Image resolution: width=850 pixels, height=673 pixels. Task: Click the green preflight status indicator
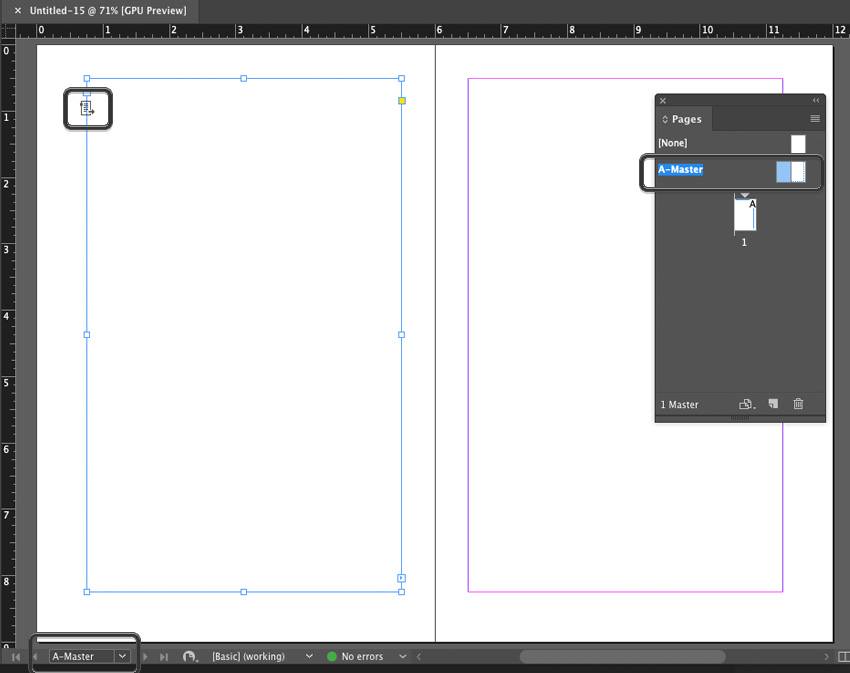point(331,656)
